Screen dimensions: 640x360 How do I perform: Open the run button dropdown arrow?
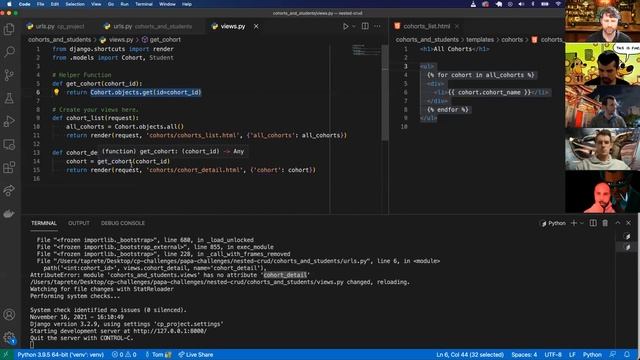(x=354, y=26)
